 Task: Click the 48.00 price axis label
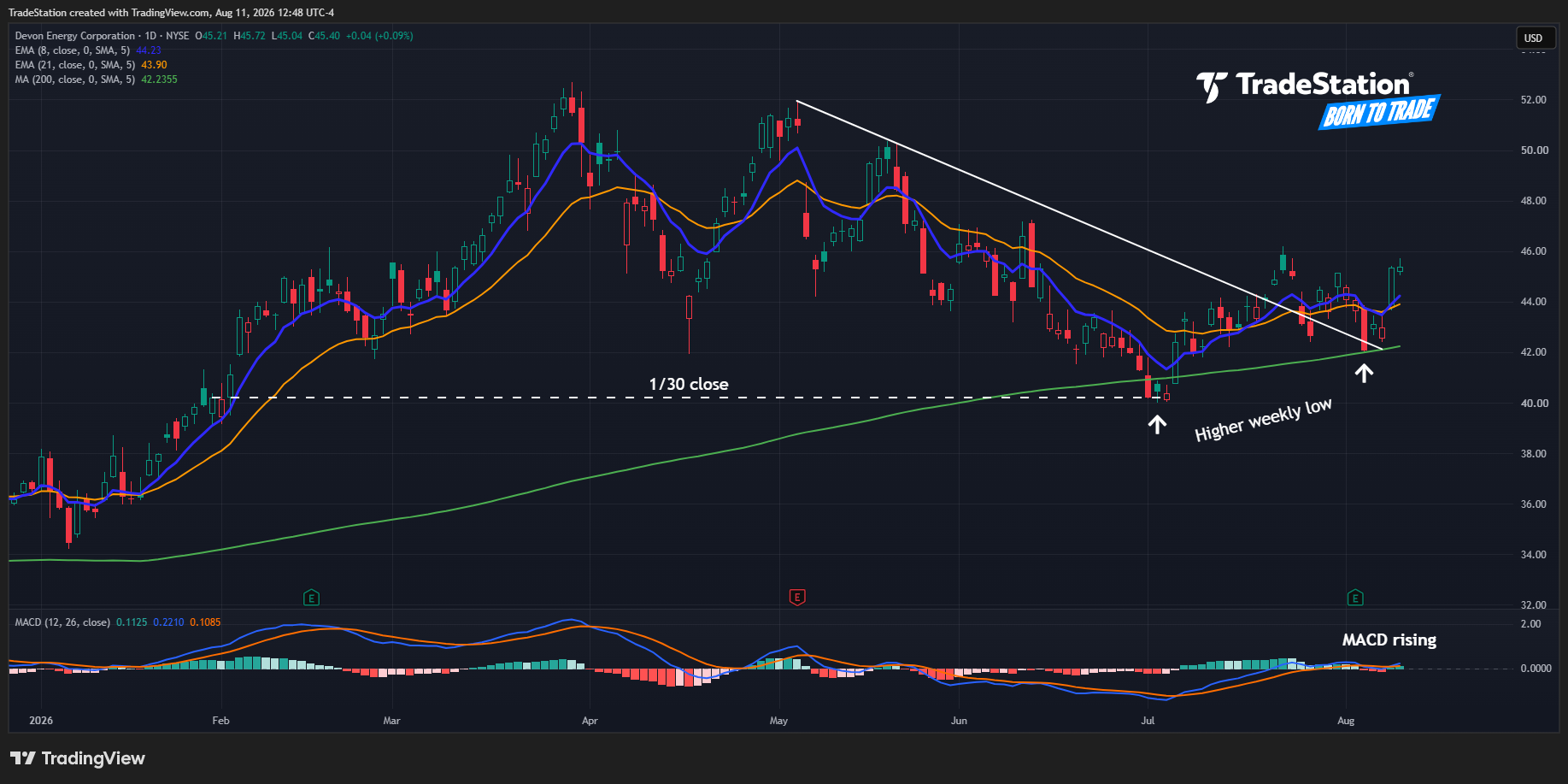(x=1534, y=201)
